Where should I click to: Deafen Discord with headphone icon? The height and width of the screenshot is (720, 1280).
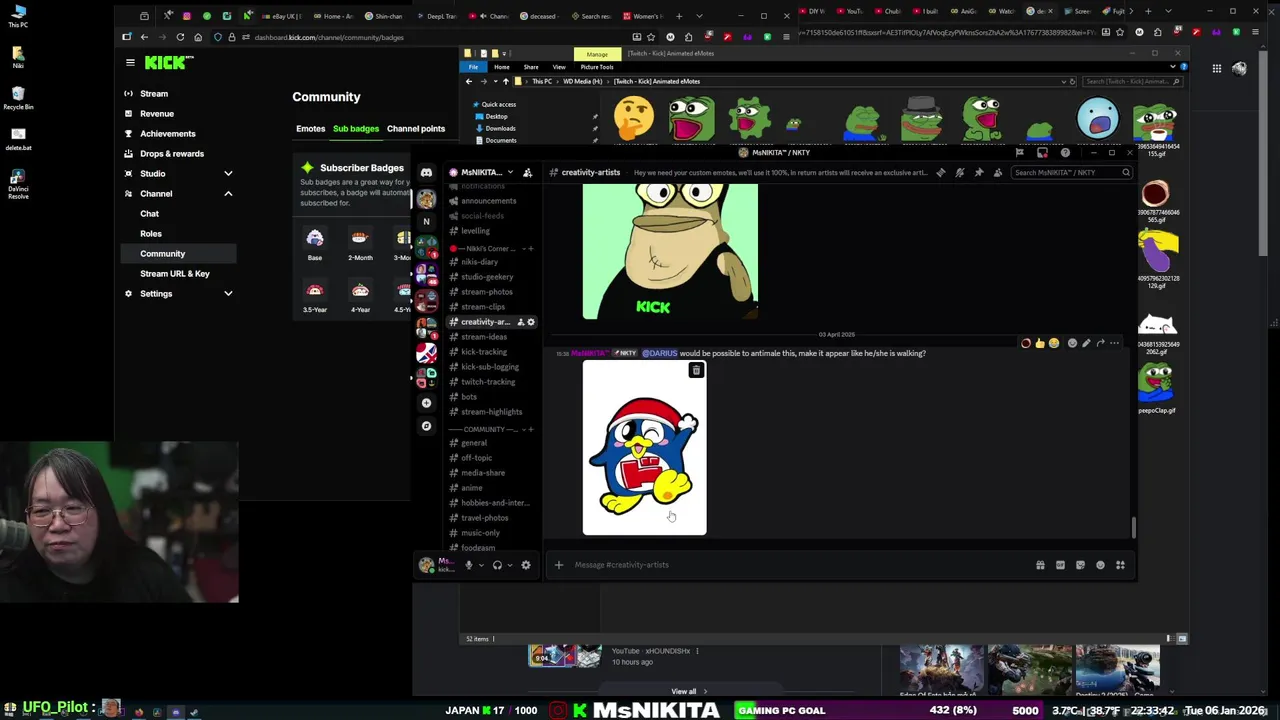click(497, 565)
